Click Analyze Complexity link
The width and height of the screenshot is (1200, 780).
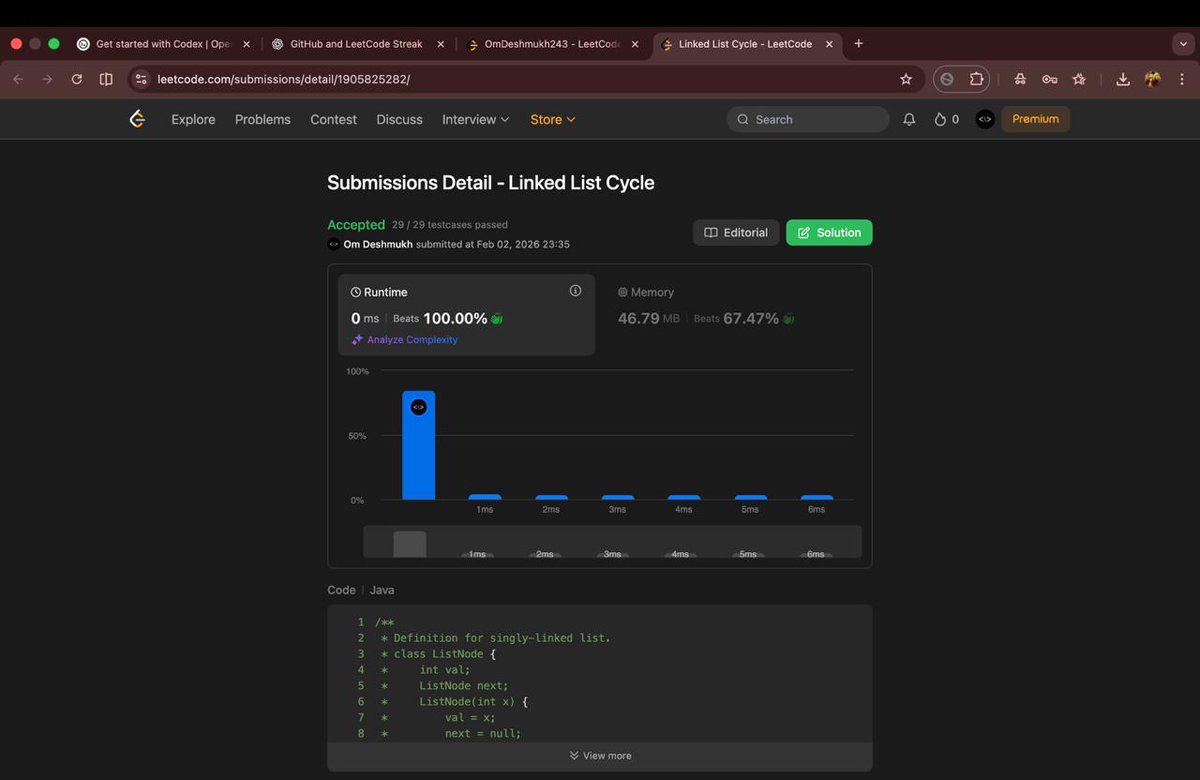(x=404, y=340)
